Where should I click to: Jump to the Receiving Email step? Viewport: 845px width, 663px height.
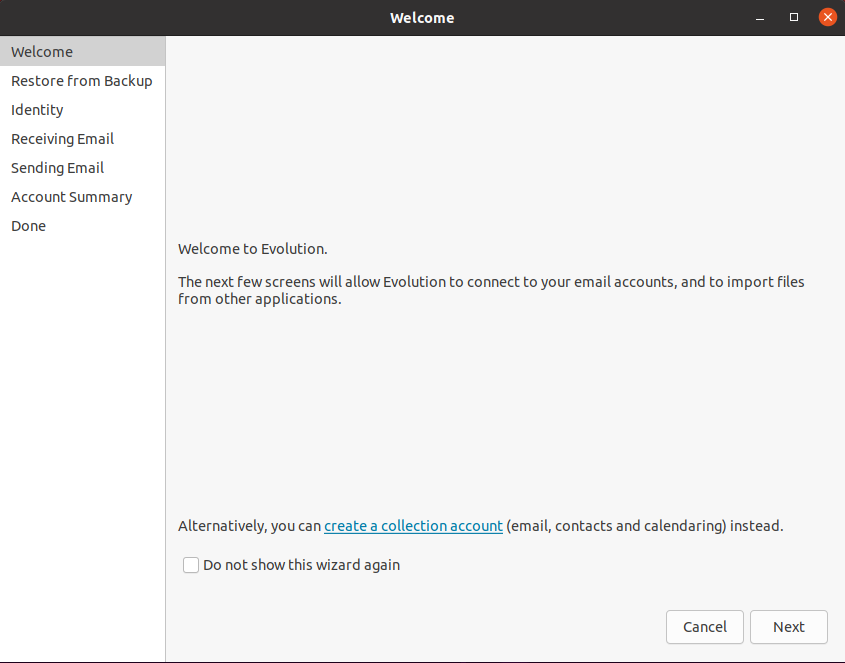[x=62, y=139]
